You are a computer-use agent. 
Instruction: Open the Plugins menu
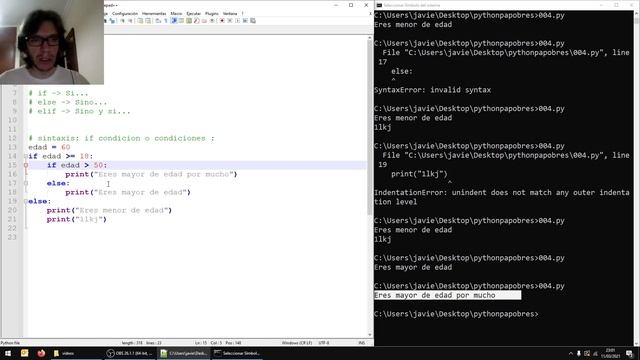tap(211, 13)
